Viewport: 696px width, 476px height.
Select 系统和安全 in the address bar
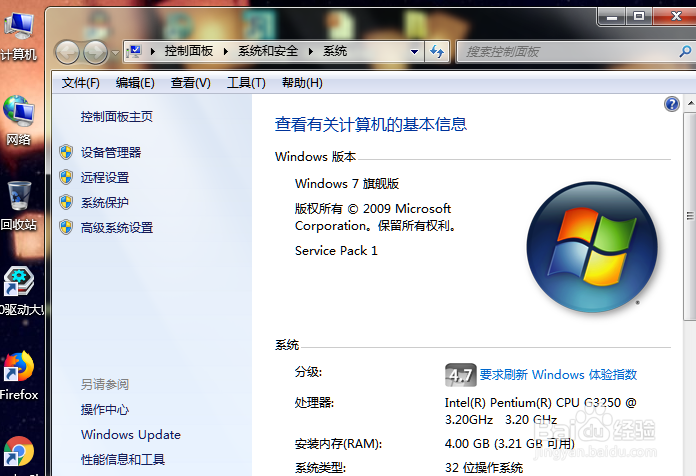click(268, 51)
